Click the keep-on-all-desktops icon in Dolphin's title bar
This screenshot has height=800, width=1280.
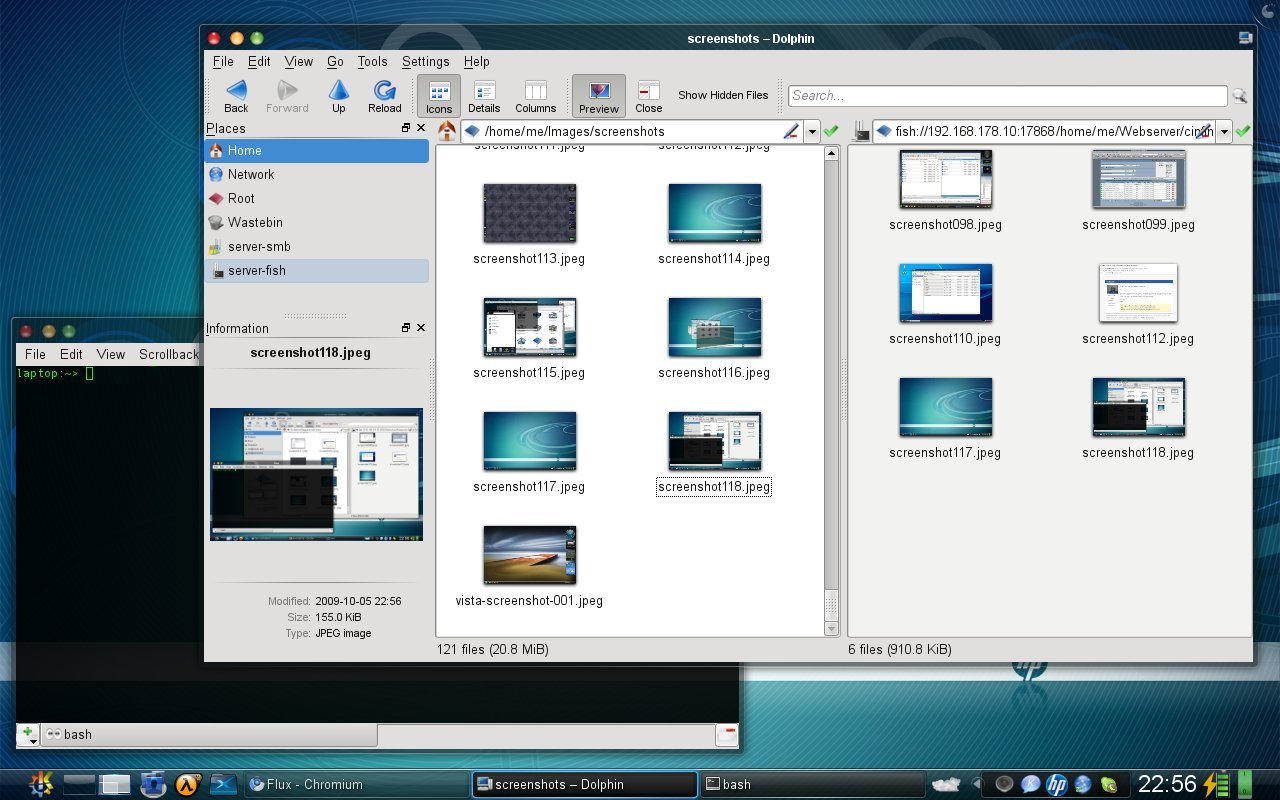click(x=1245, y=38)
